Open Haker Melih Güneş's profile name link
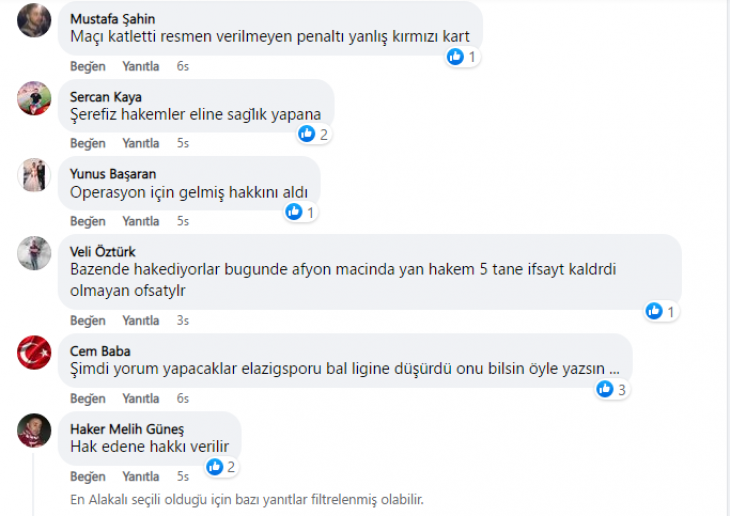The width and height of the screenshot is (730, 516). (120, 429)
